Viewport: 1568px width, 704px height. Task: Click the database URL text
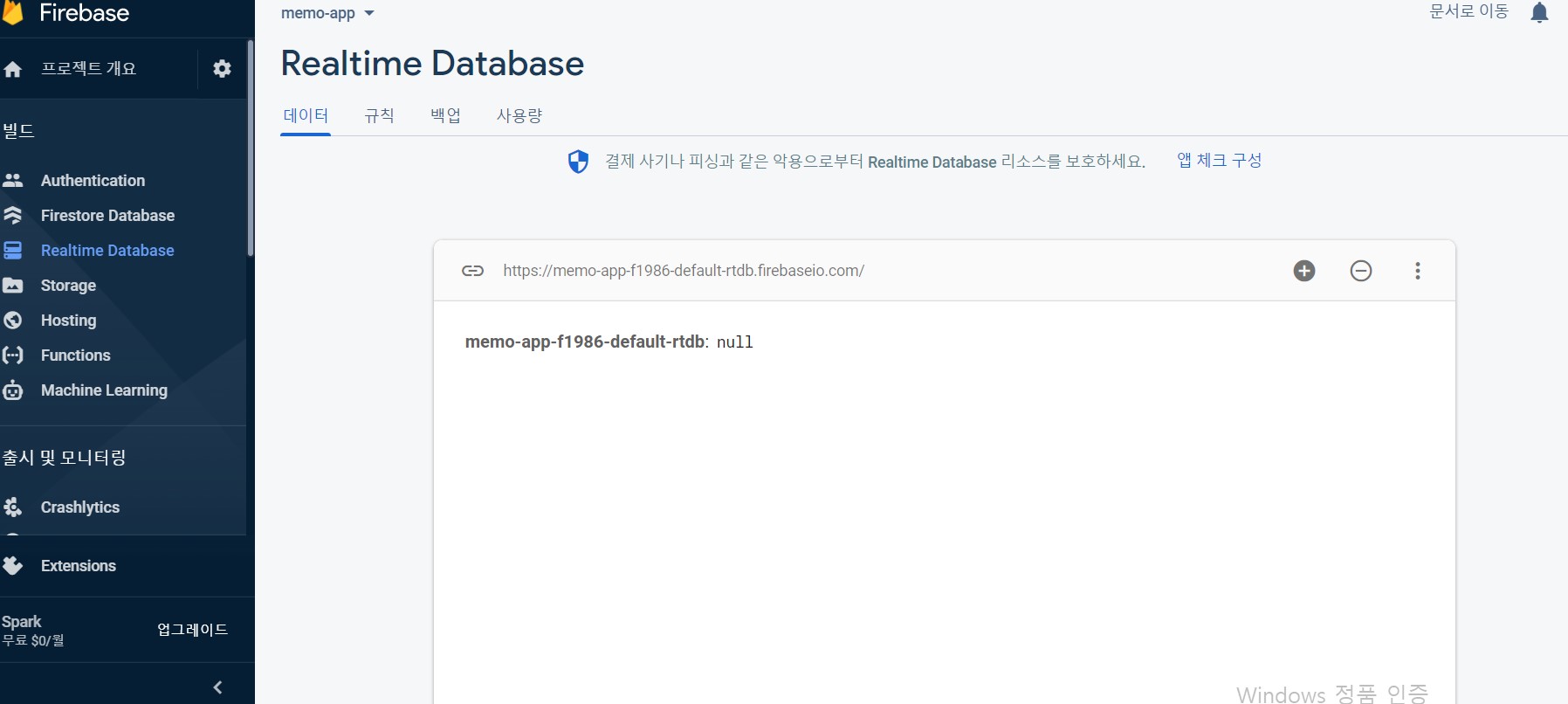click(x=684, y=271)
